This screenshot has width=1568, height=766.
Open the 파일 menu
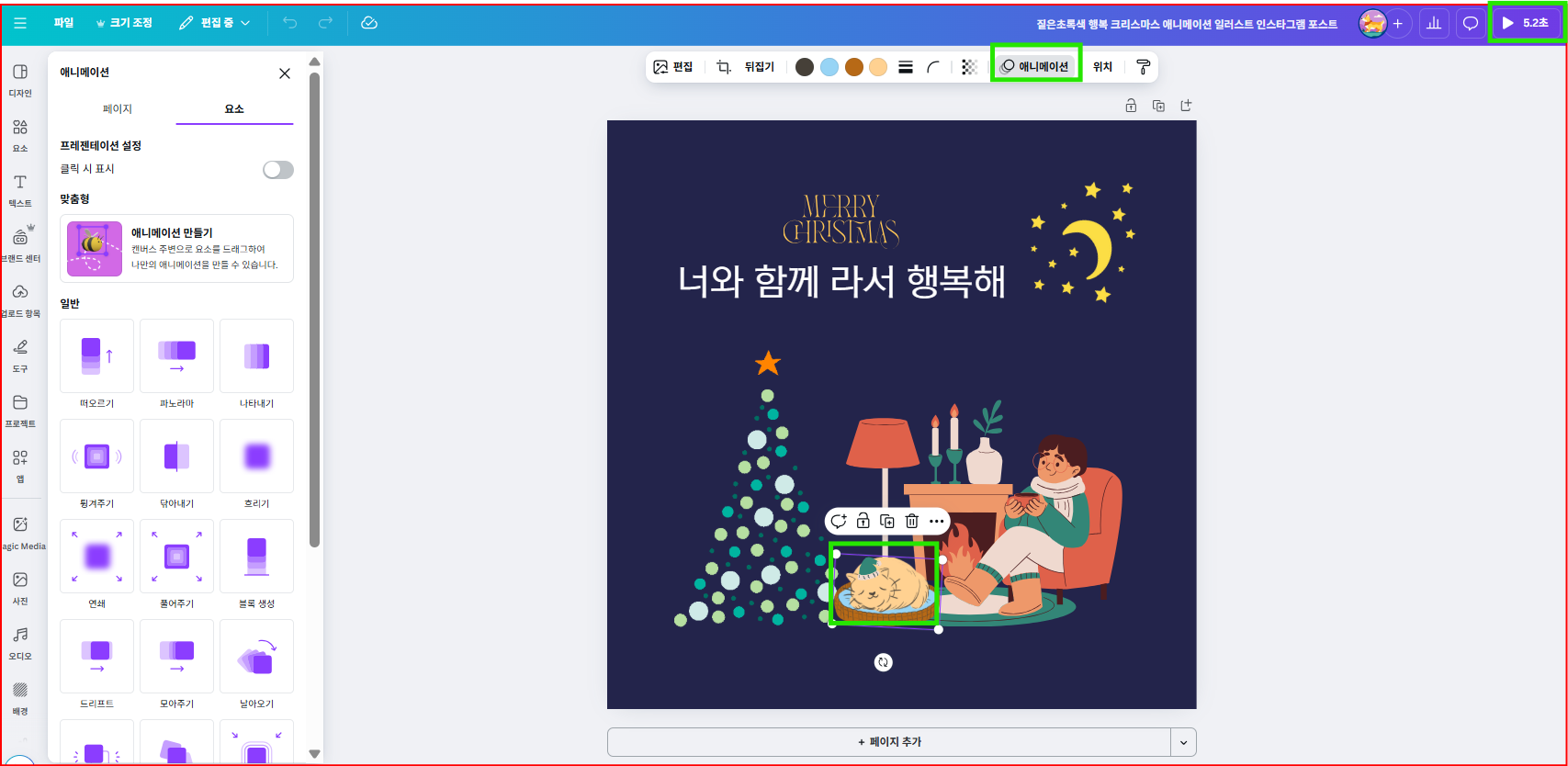(x=63, y=23)
